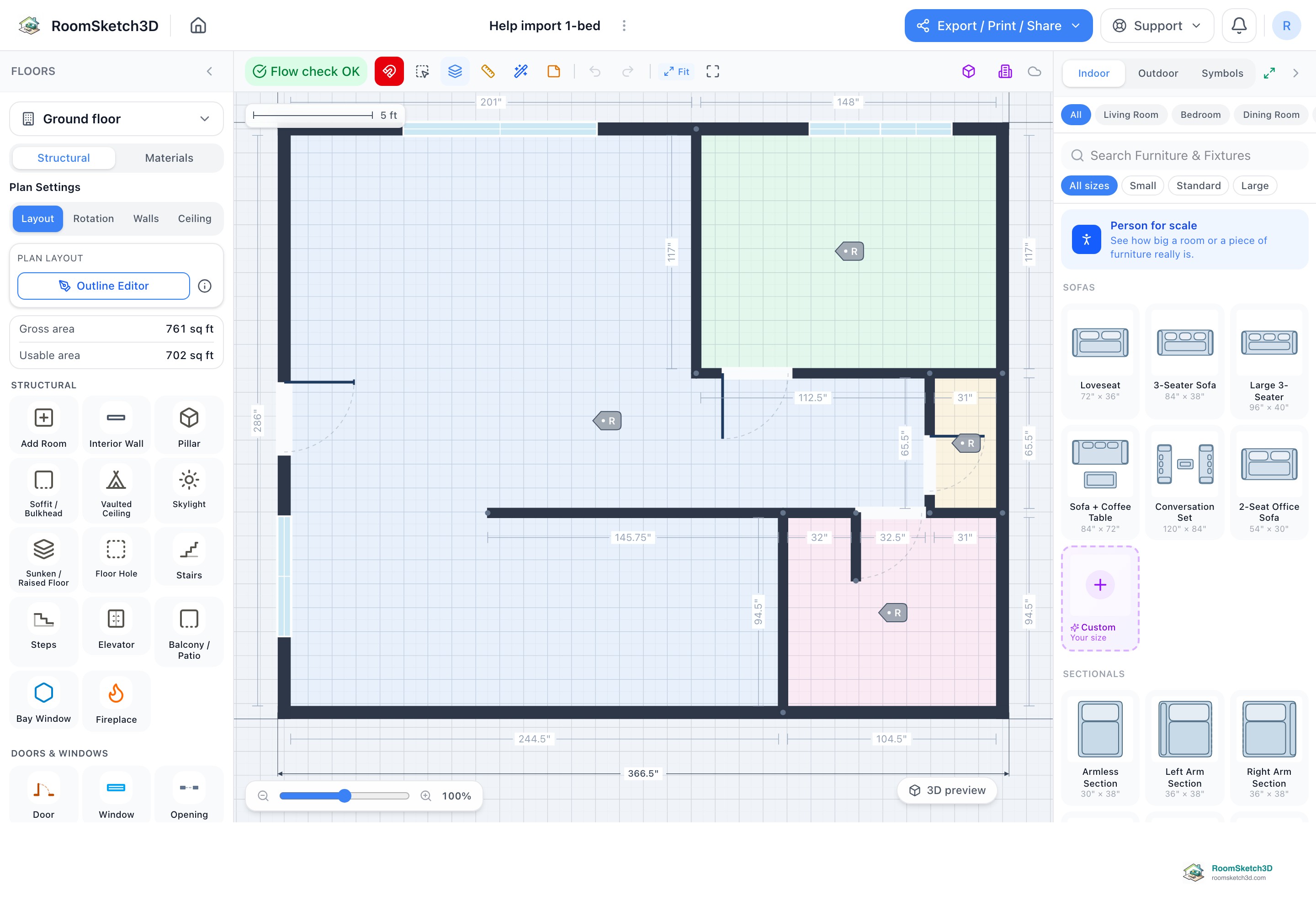This screenshot has height=900, width=1316.
Task: Activate the marquee selection tool
Action: pyautogui.click(x=422, y=71)
